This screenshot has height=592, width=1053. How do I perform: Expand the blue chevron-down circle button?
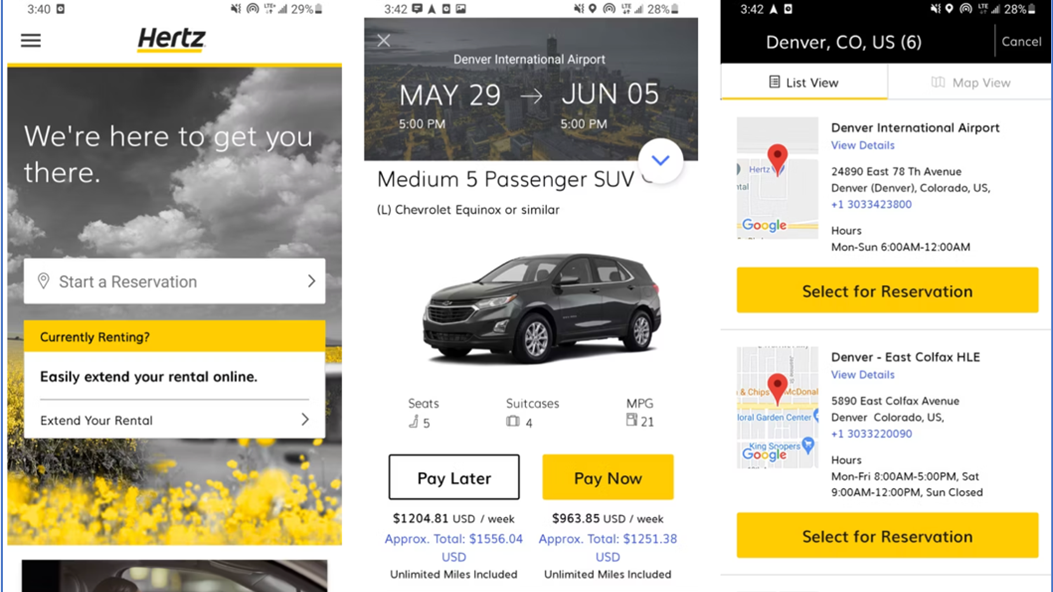pyautogui.click(x=660, y=160)
